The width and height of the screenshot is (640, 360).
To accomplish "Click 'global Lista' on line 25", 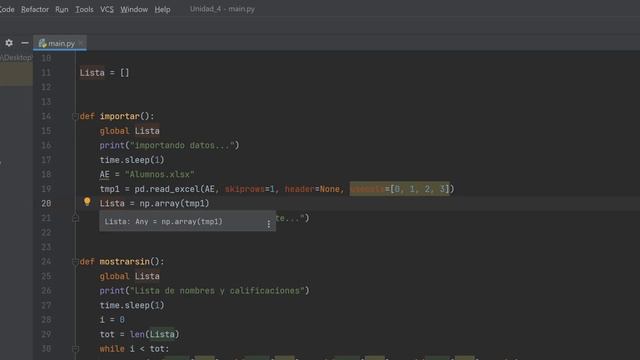I will click(x=129, y=276).
